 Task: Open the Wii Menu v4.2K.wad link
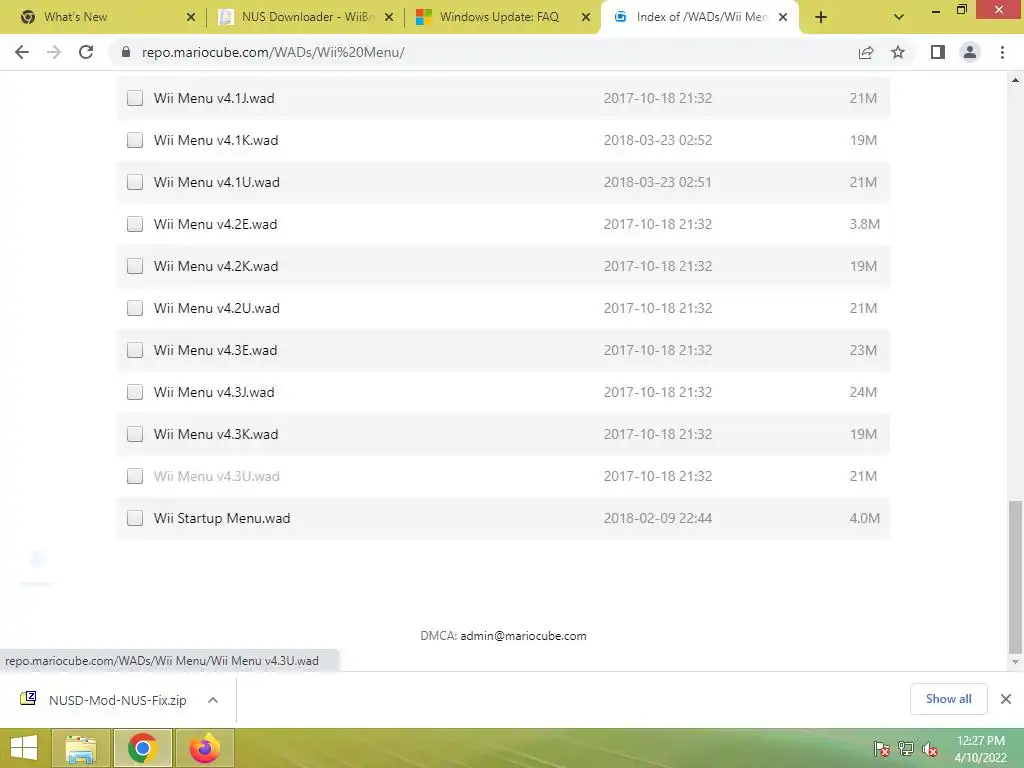pyautogui.click(x=216, y=266)
